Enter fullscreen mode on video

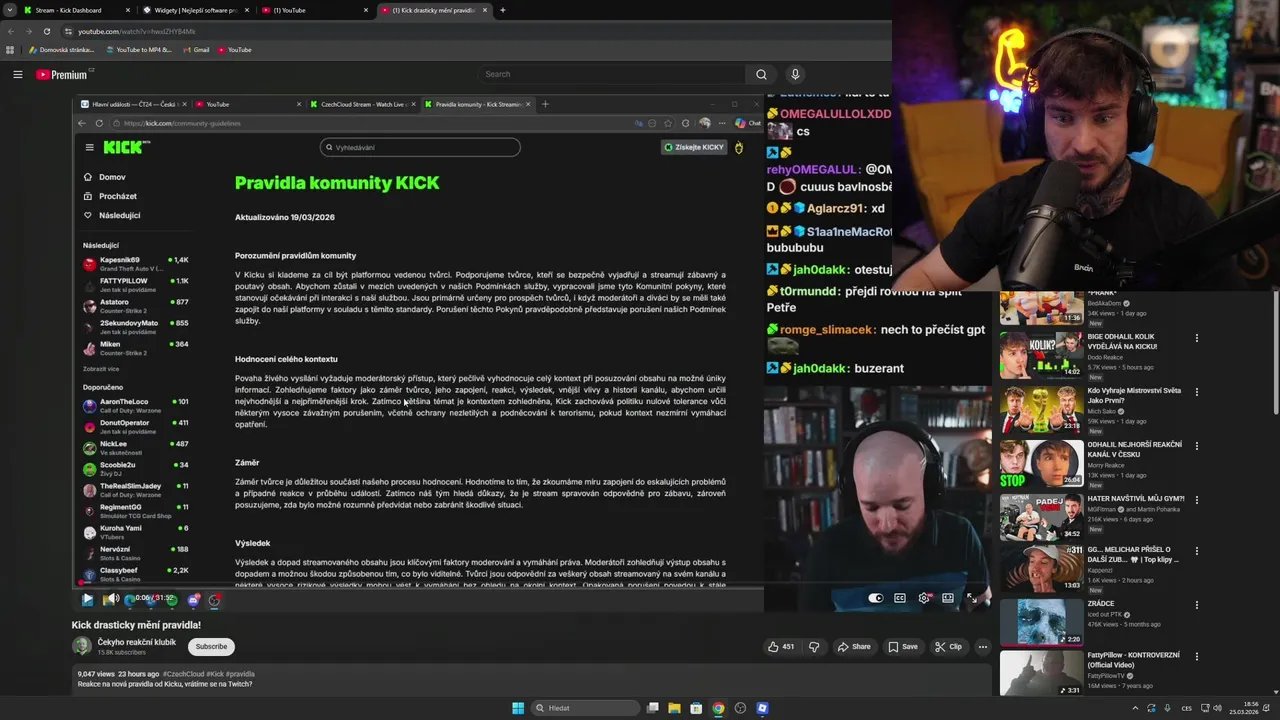click(971, 598)
